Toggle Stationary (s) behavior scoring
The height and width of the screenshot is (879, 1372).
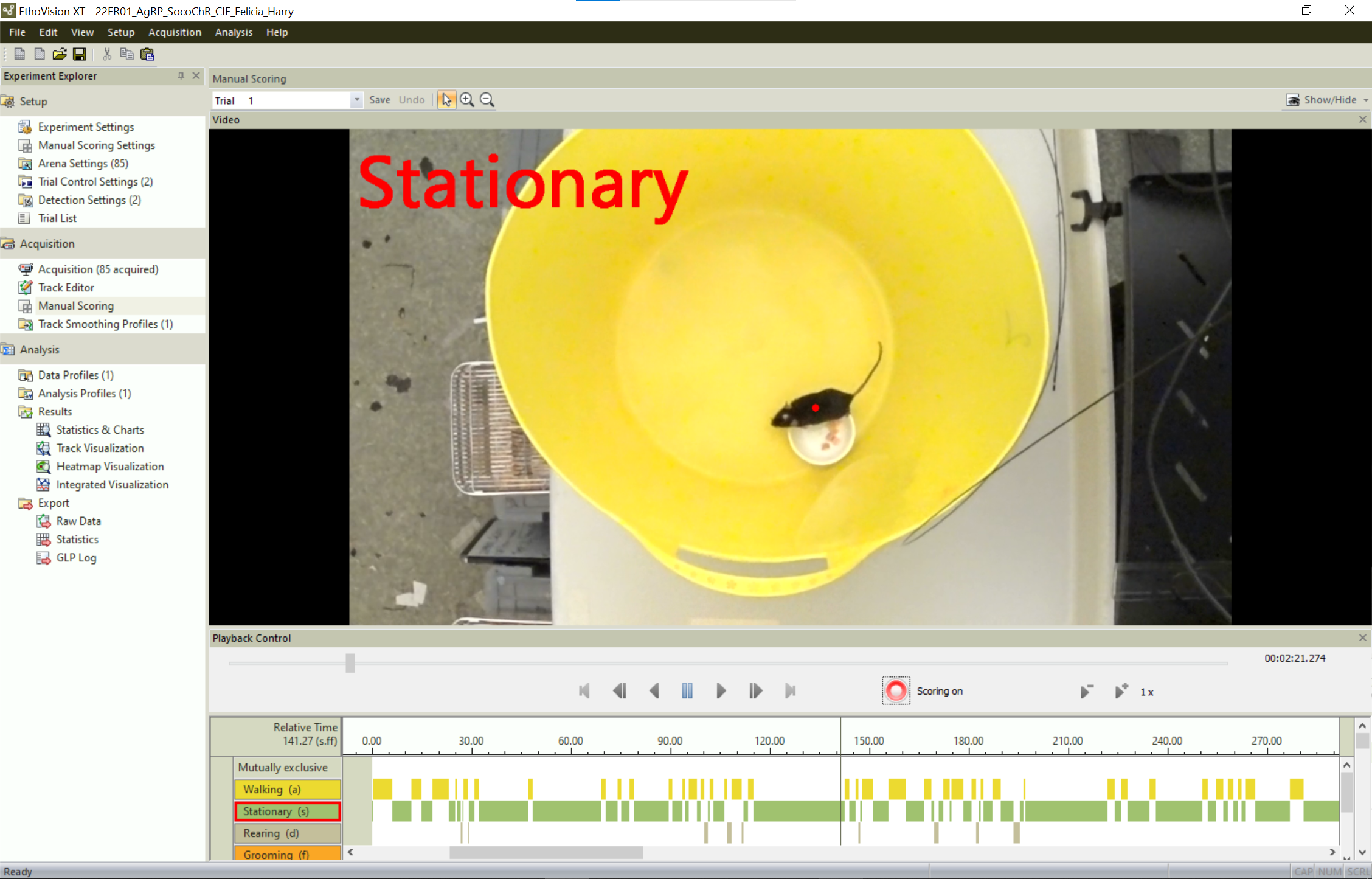tap(287, 811)
